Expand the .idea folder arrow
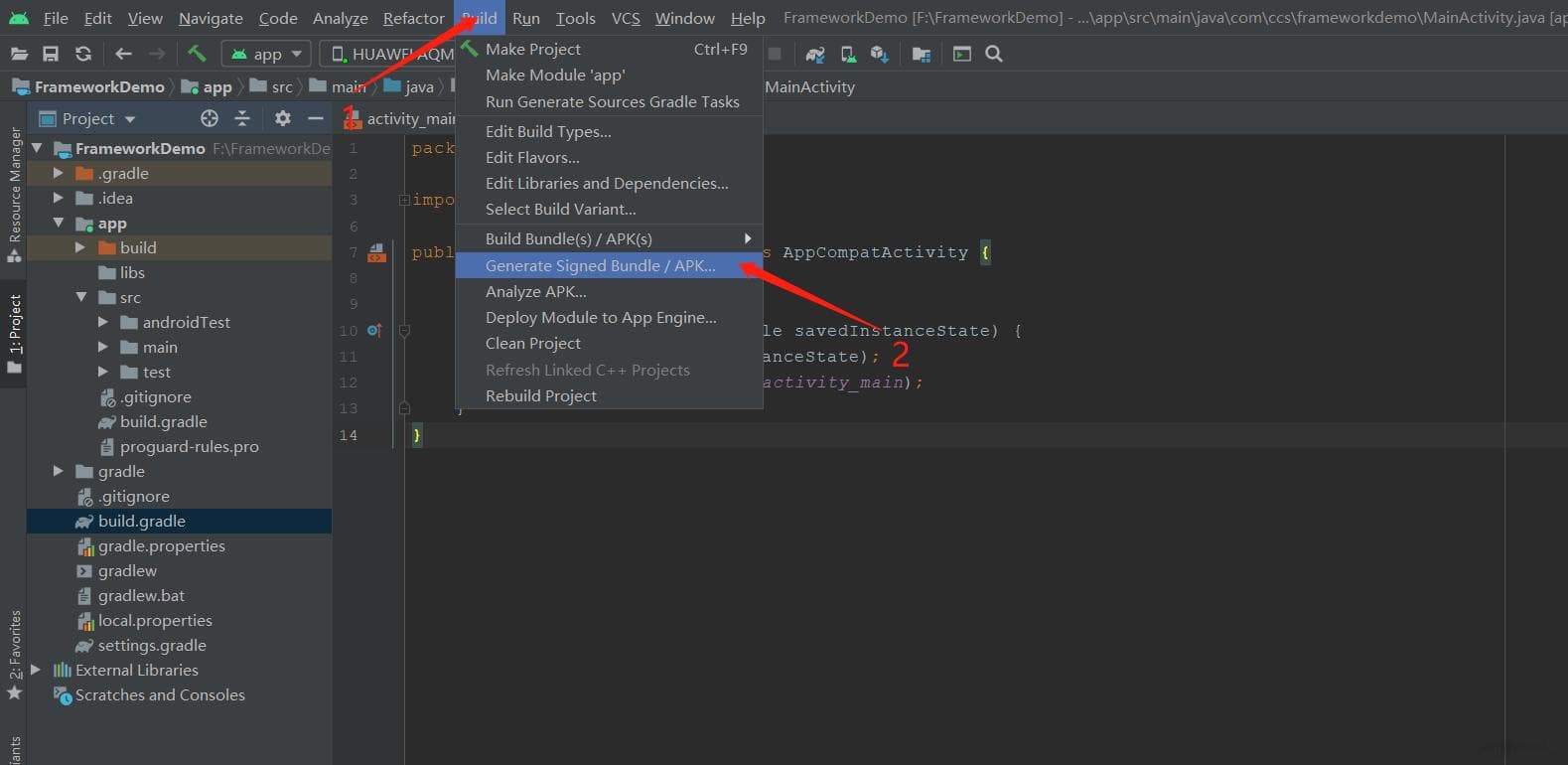 [59, 198]
